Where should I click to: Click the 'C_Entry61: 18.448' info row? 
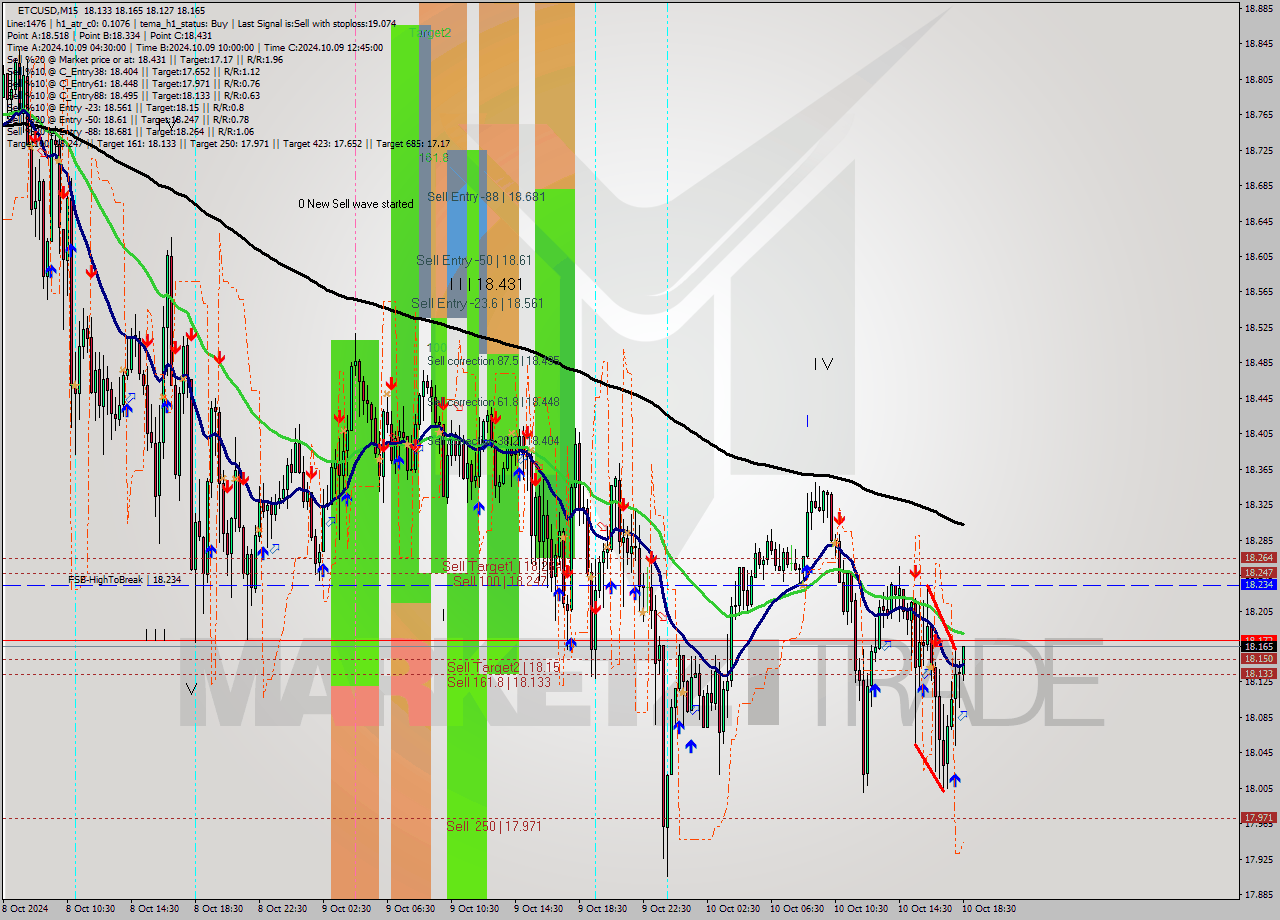pyautogui.click(x=133, y=83)
